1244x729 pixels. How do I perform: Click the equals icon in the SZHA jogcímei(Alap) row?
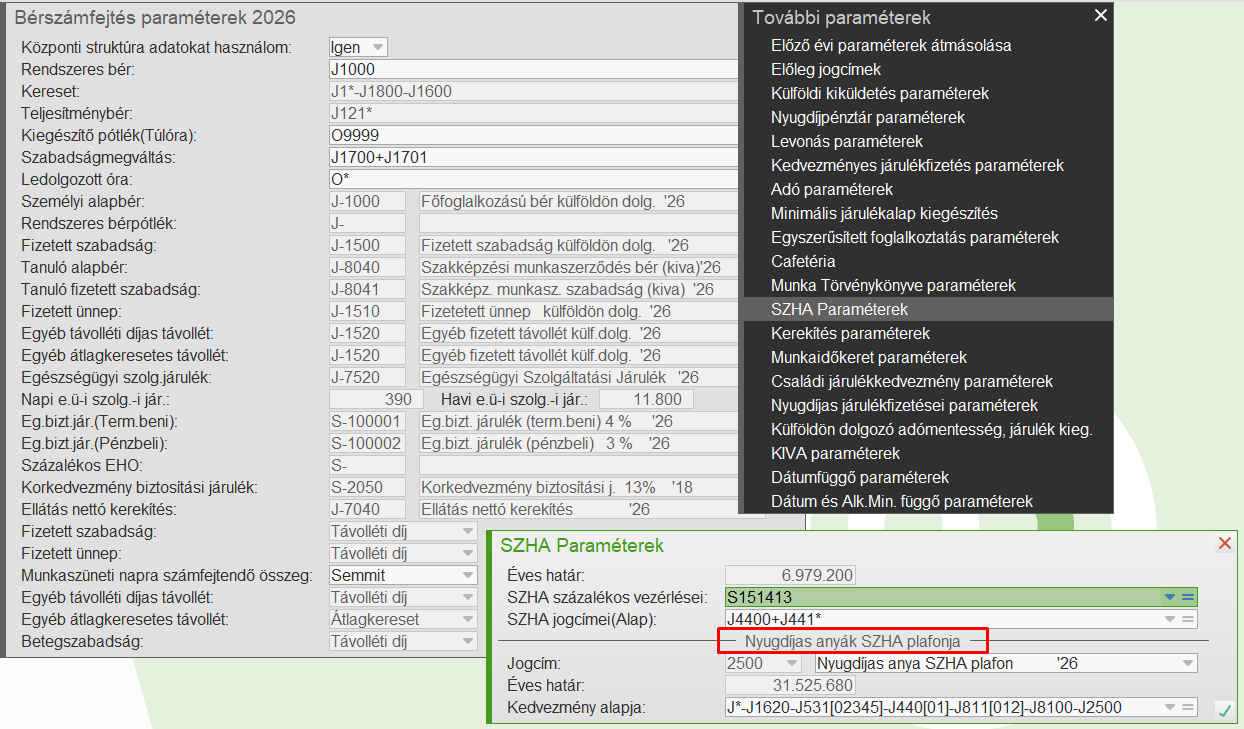1189,620
